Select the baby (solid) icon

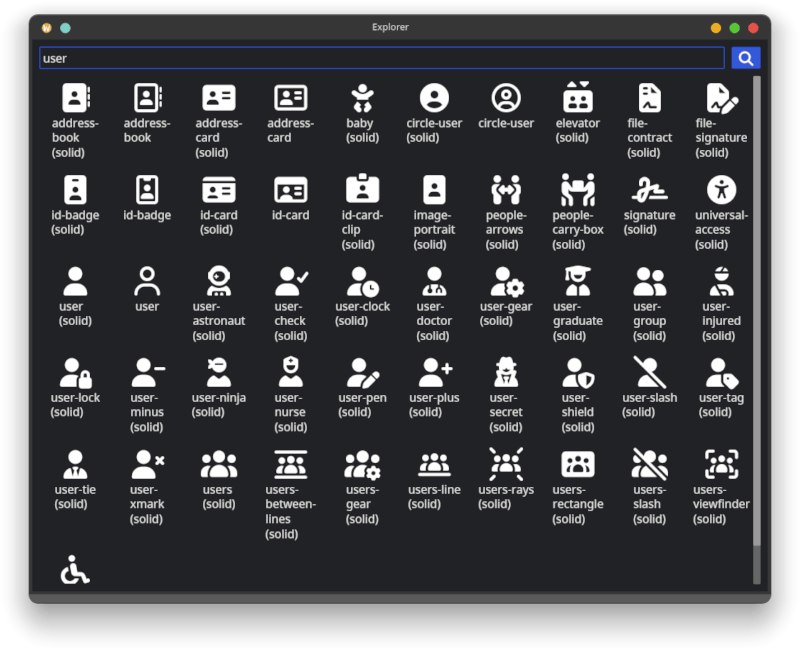362,98
